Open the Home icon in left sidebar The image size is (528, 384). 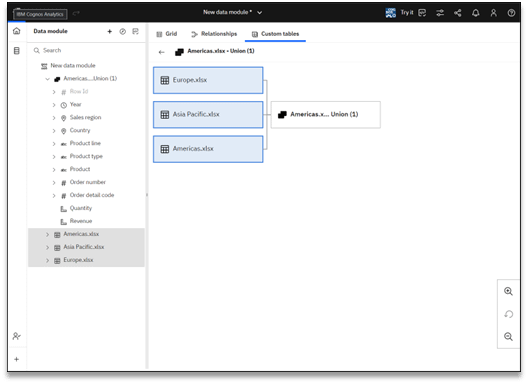[16, 31]
